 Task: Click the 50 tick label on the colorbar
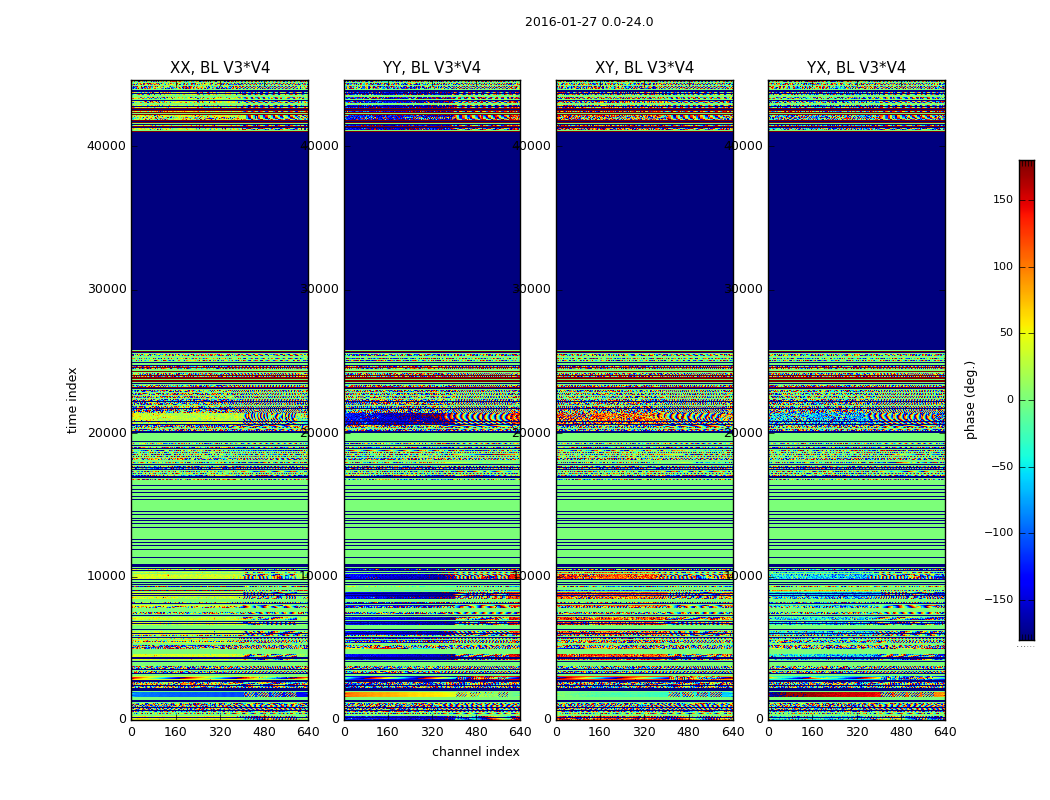click(x=1004, y=333)
